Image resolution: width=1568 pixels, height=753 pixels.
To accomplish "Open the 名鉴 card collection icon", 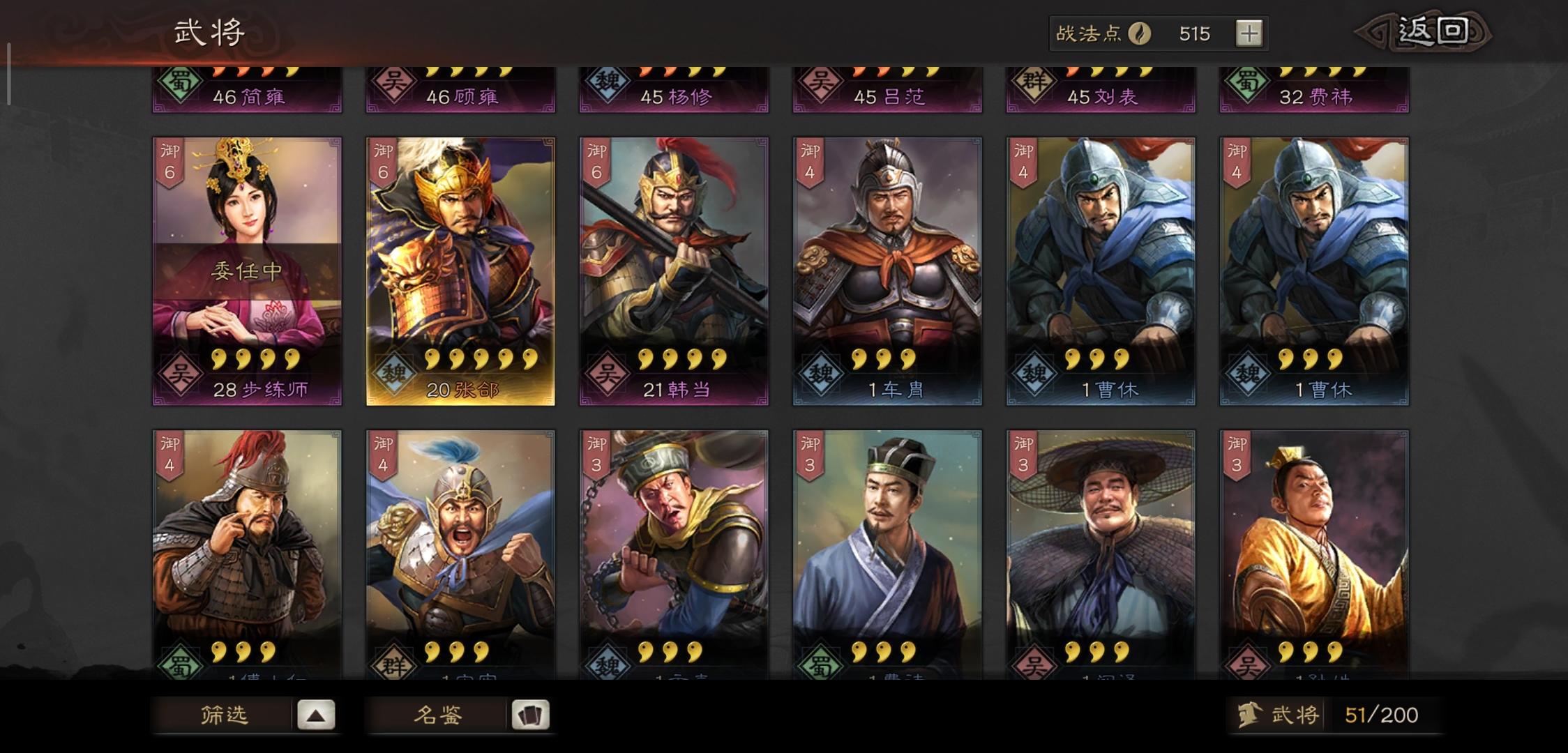I will (x=530, y=715).
